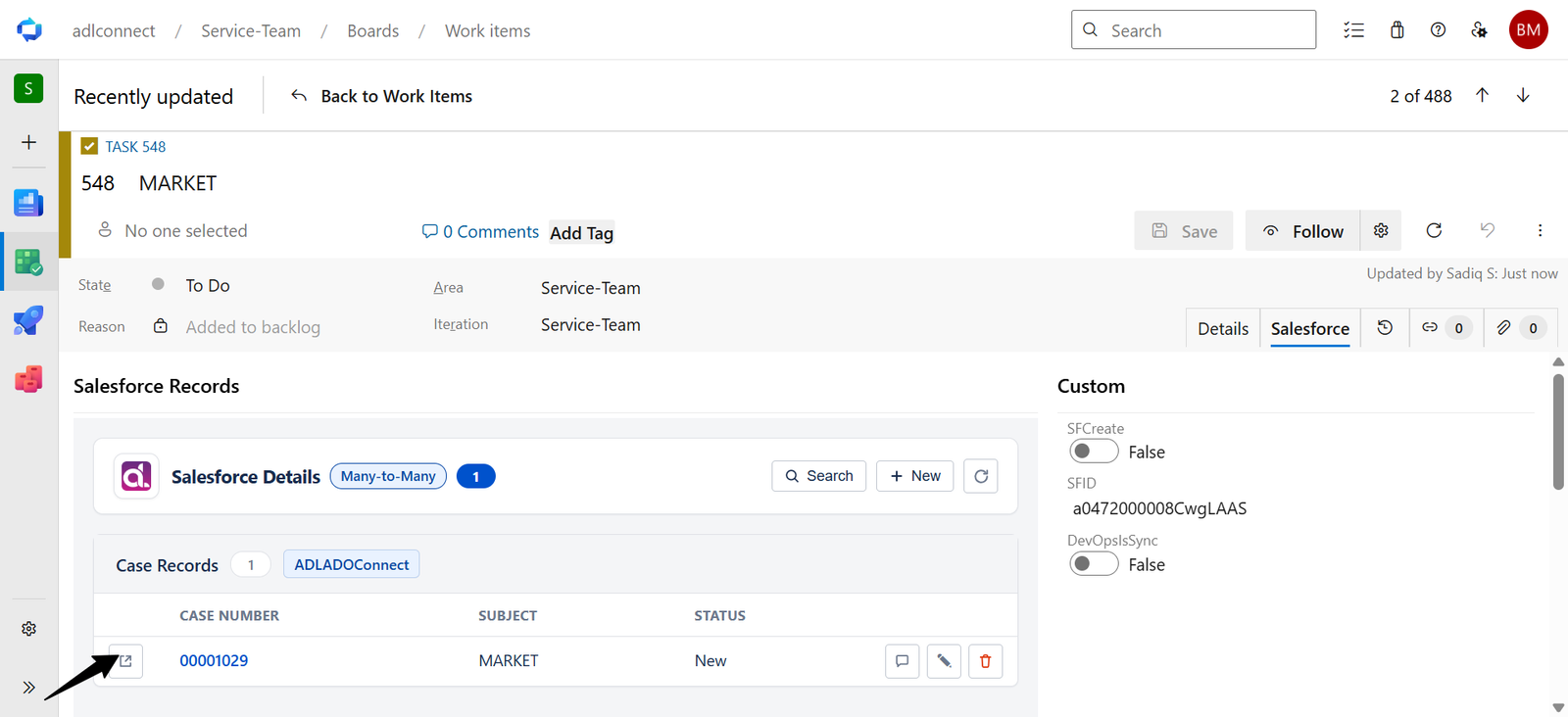Click the Follow button
The image size is (1568, 717).
point(1302,230)
